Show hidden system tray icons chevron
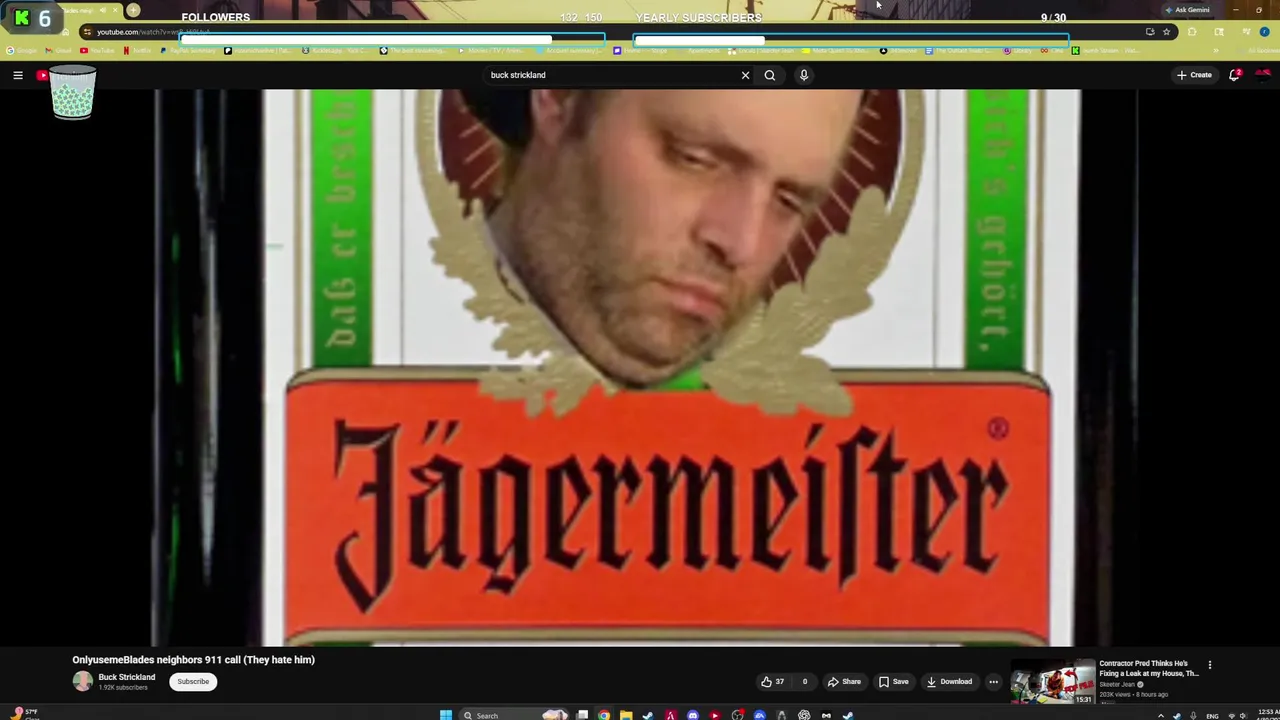1280x720 pixels. [1161, 716]
